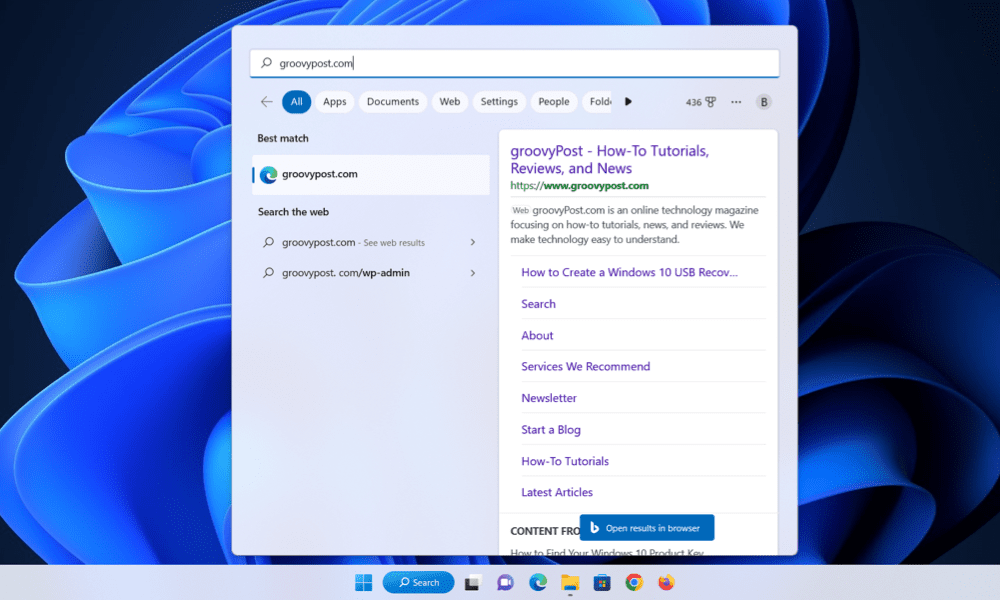Select the People filter tab
The height and width of the screenshot is (600, 1000).
[x=554, y=101]
